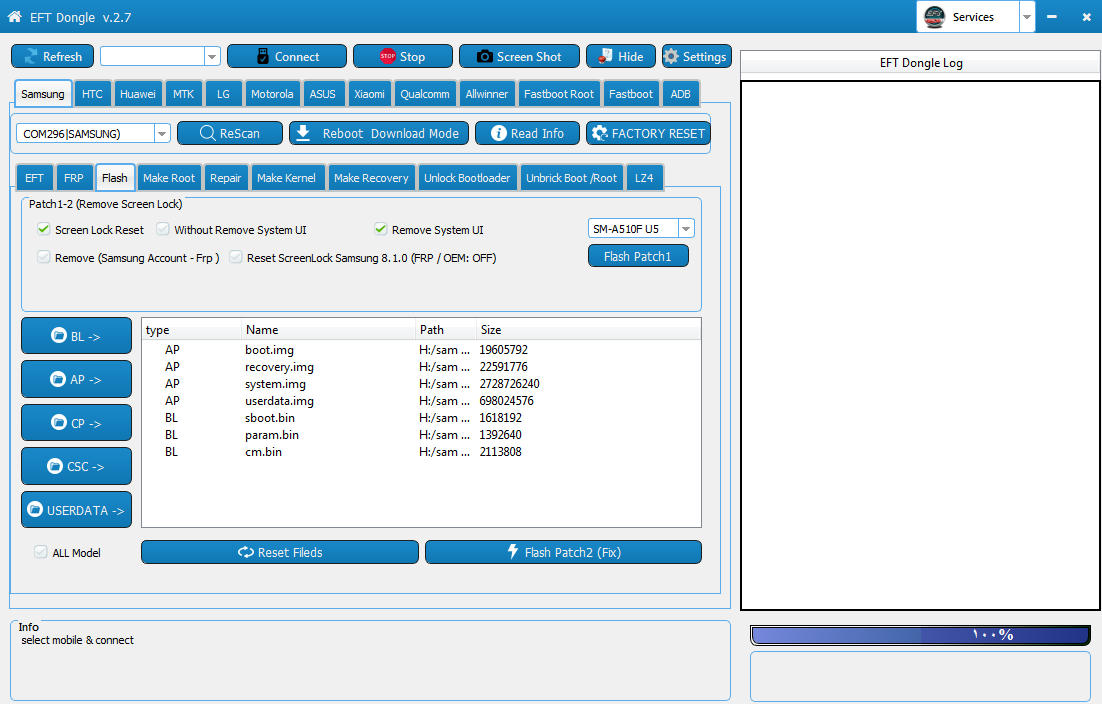This screenshot has height=704, width=1102.
Task: Expand the COM296|SAMSUNG port dropdown
Action: 162,133
